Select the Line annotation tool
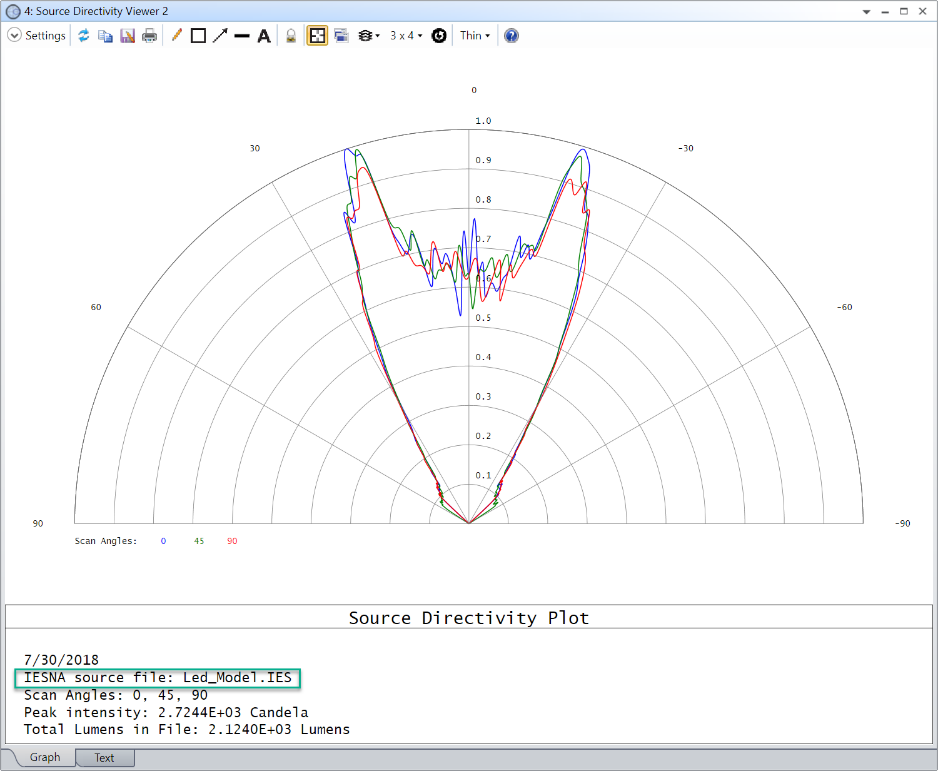The width and height of the screenshot is (938, 771). pyautogui.click(x=241, y=35)
